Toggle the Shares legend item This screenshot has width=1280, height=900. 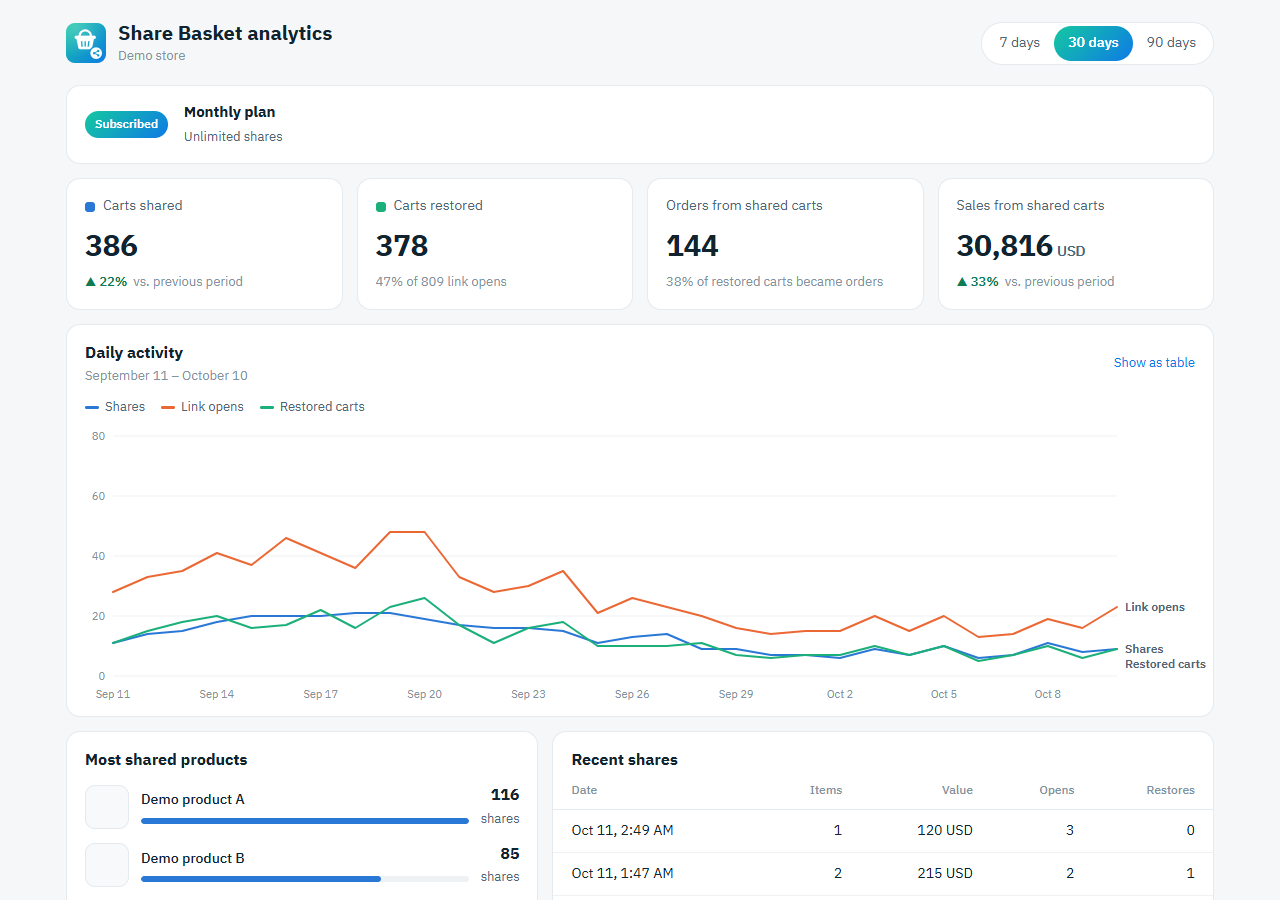[x=115, y=407]
